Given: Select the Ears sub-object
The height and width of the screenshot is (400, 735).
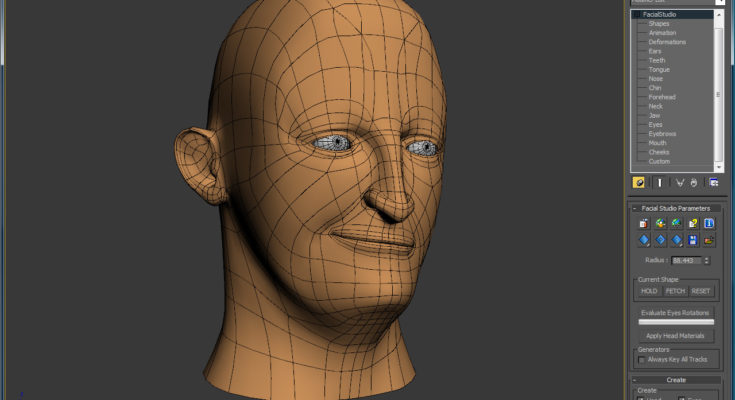Looking at the screenshot, I should pyautogui.click(x=655, y=51).
